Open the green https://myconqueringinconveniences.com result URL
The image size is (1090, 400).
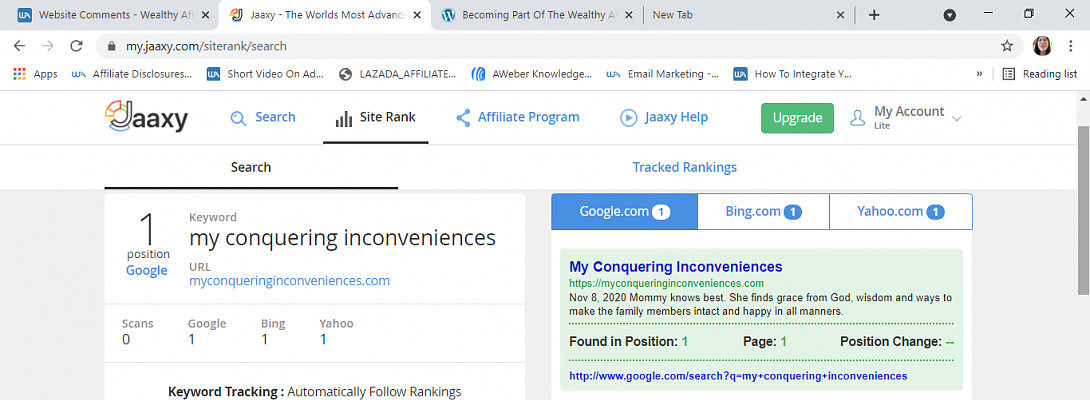point(667,283)
